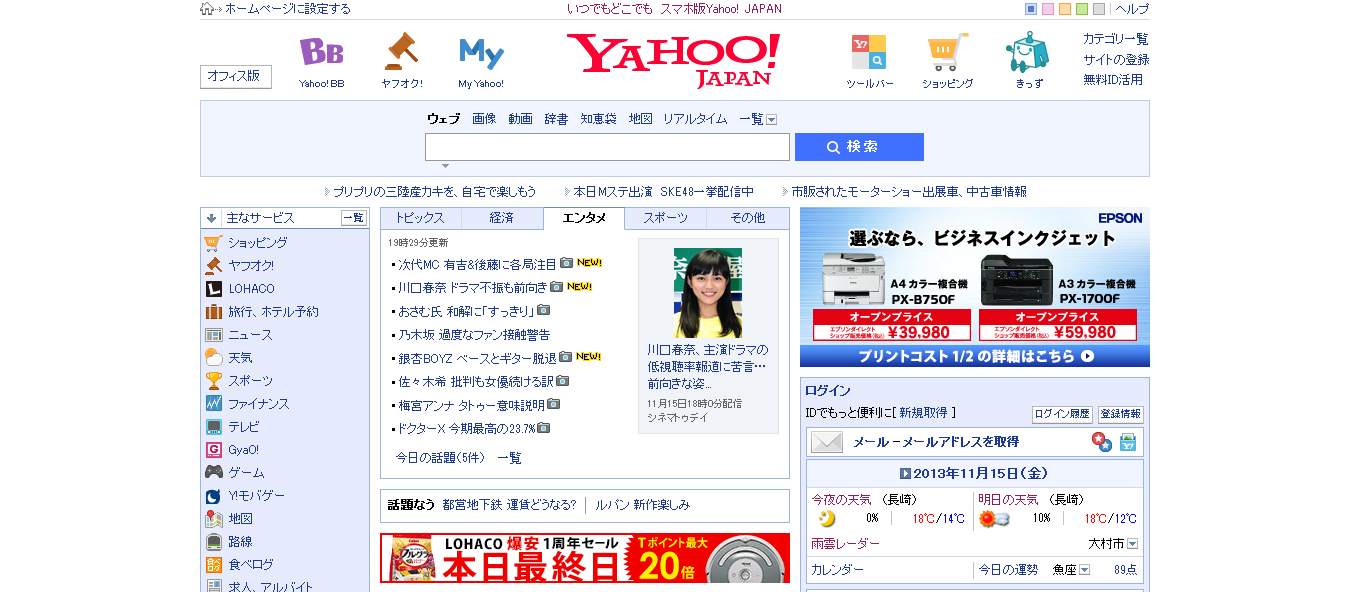The width and height of the screenshot is (1349, 592).
Task: Open the ヘルプ link
Action: coord(1132,9)
